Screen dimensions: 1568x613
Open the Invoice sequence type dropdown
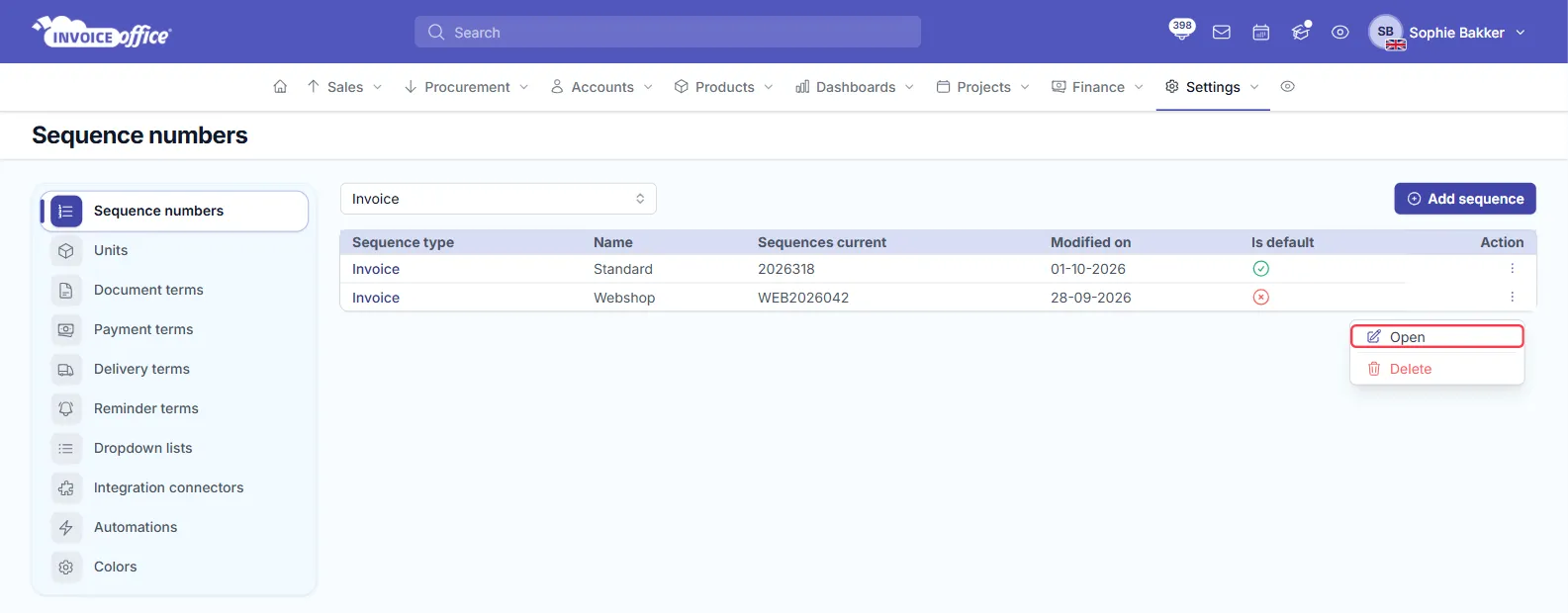pyautogui.click(x=499, y=199)
